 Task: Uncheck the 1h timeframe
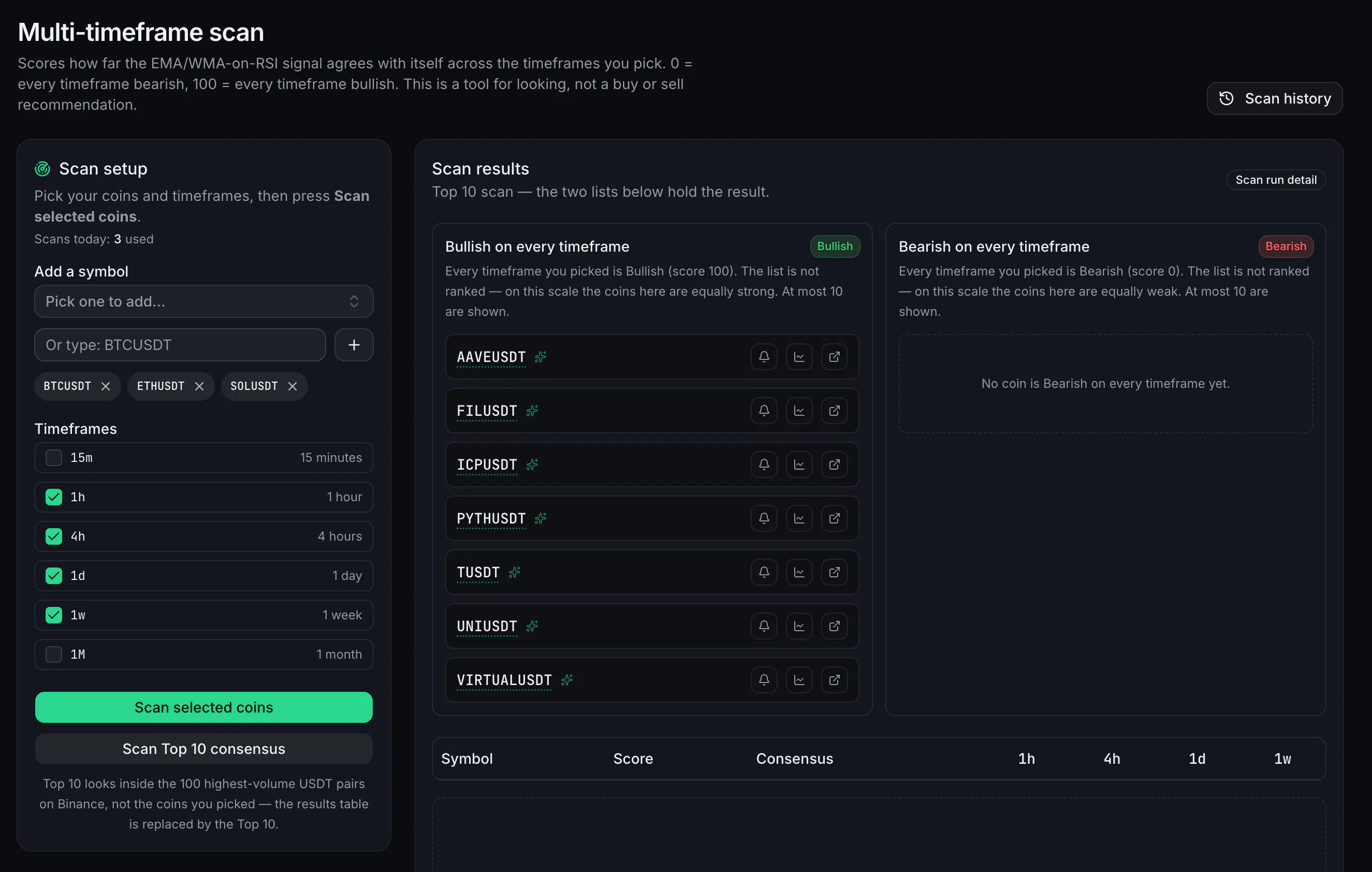[53, 497]
